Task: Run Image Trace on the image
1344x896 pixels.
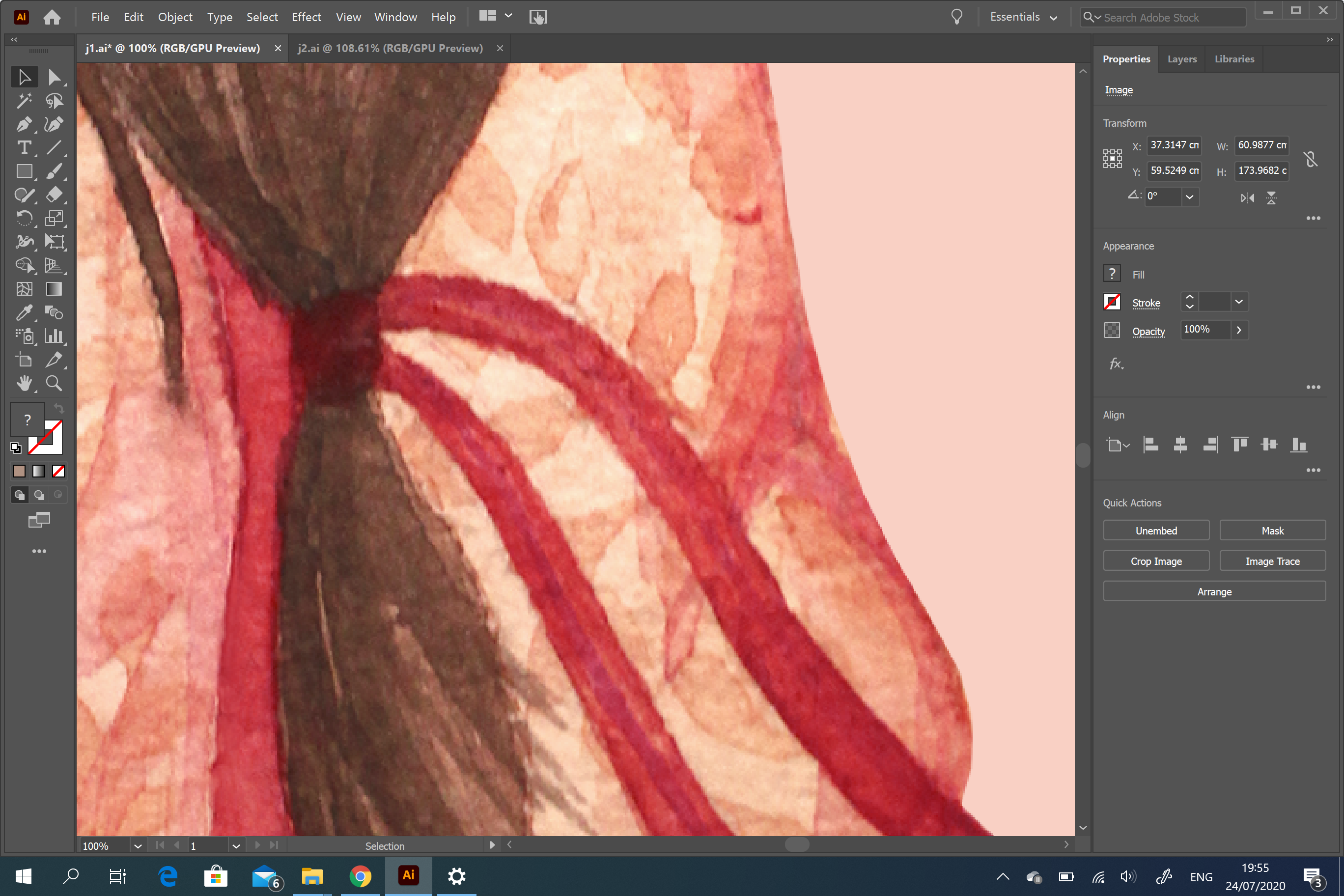Action: click(x=1273, y=560)
